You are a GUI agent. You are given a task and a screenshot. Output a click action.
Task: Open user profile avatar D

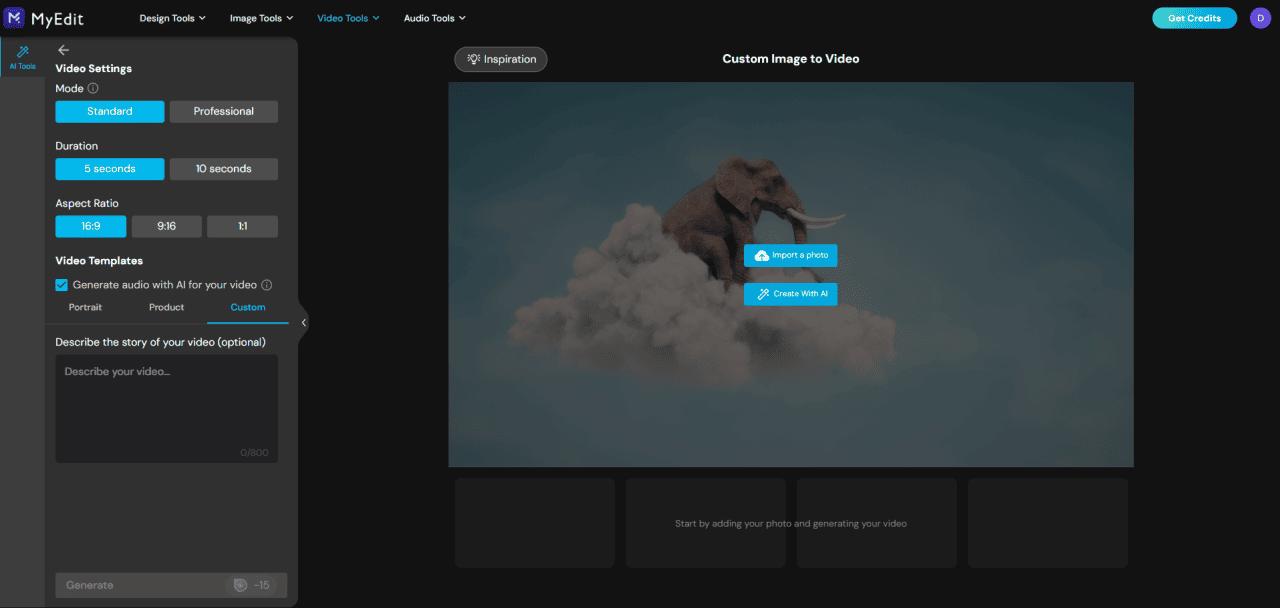(1260, 18)
